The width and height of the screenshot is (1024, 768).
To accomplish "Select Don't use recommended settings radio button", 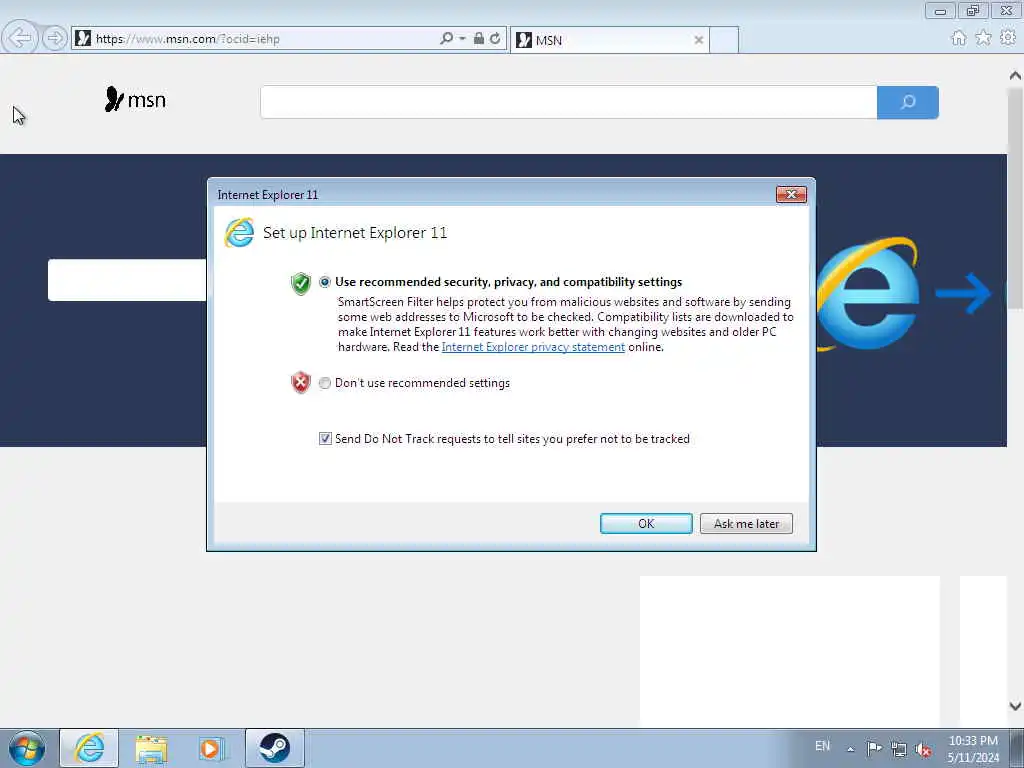I will point(325,383).
